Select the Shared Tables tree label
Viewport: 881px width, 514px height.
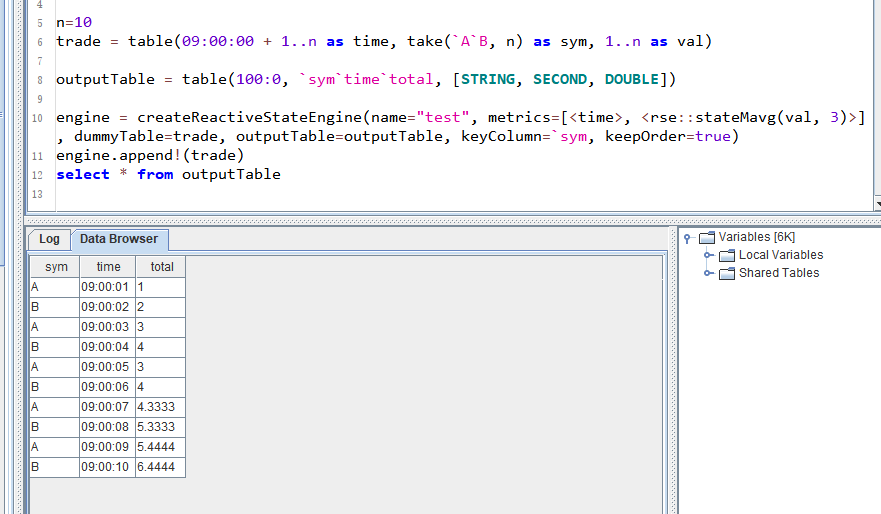[778, 273]
